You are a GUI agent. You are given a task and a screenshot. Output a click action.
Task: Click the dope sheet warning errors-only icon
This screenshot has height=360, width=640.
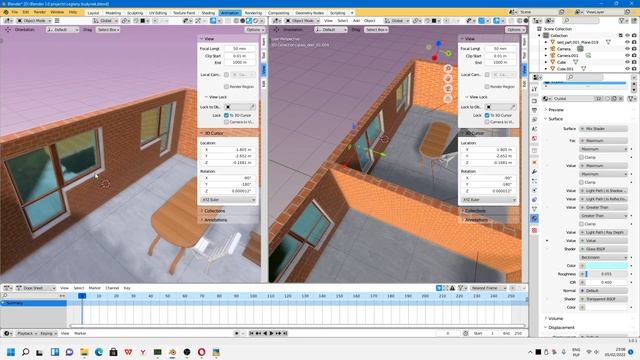point(452,288)
